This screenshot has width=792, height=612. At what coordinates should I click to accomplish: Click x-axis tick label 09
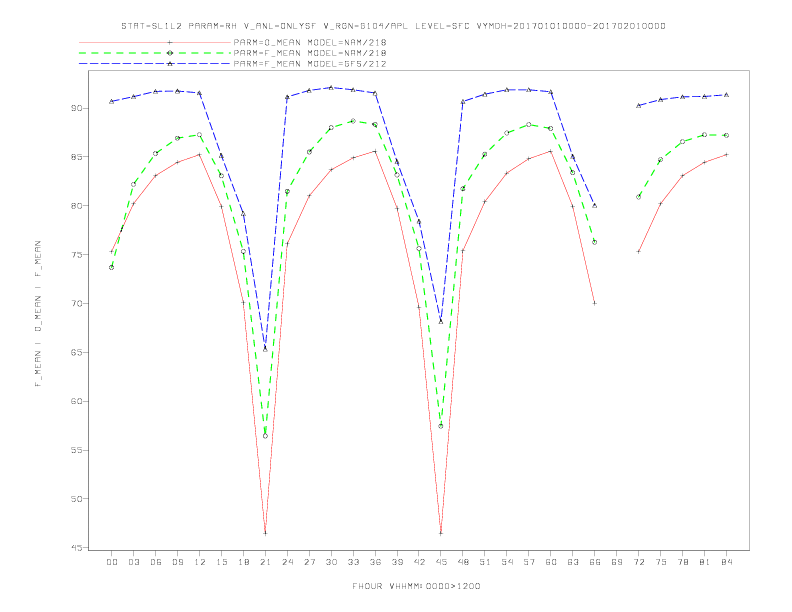click(177, 562)
